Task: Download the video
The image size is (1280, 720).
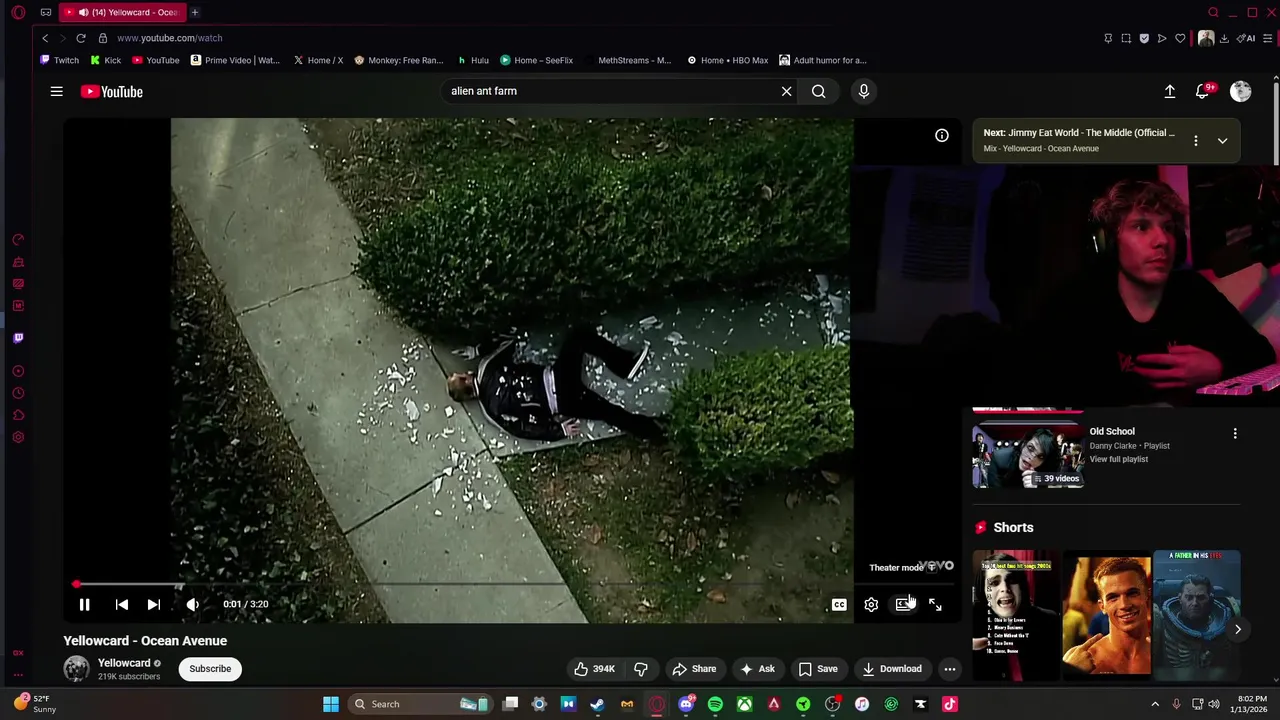Action: tap(892, 669)
